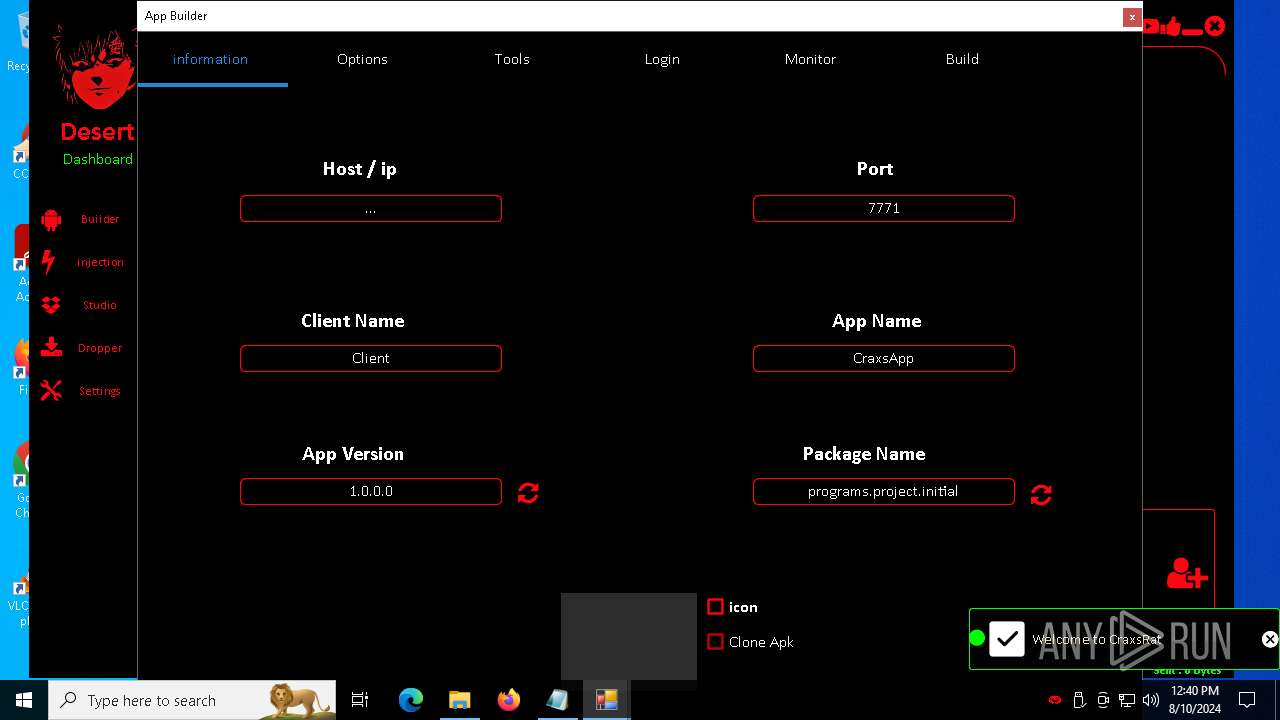Image resolution: width=1280 pixels, height=720 pixels.
Task: Click the Port field showing 7771
Action: coord(884,208)
